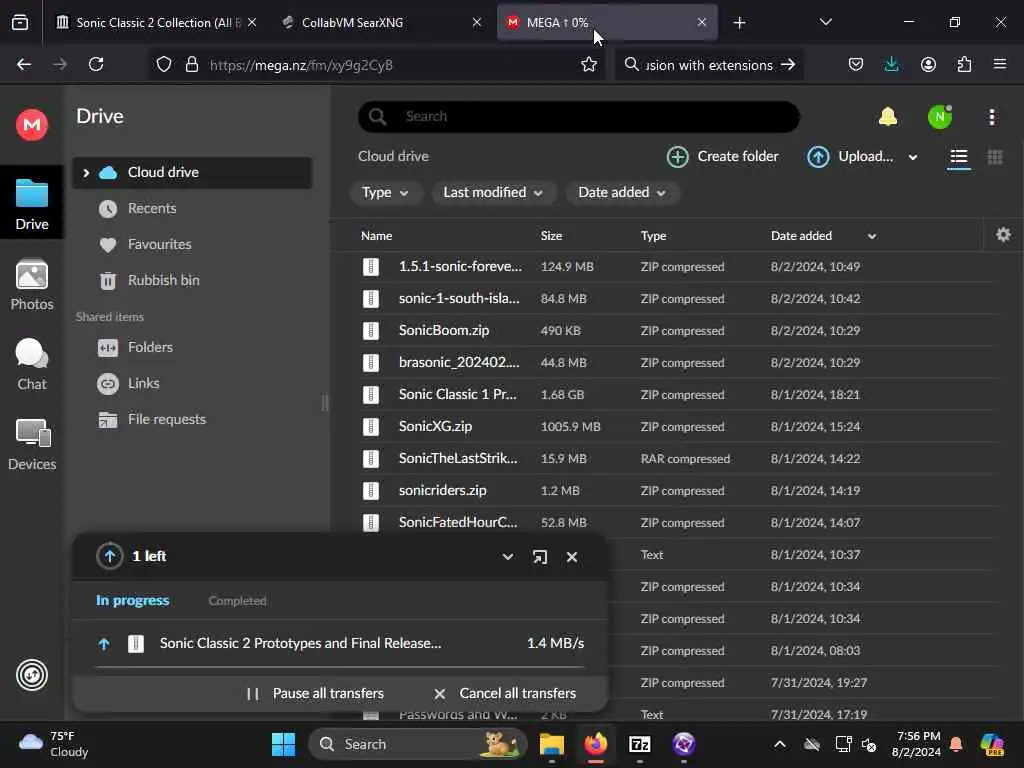Open the Devices section
The height and width of the screenshot is (768, 1024).
click(x=31, y=445)
